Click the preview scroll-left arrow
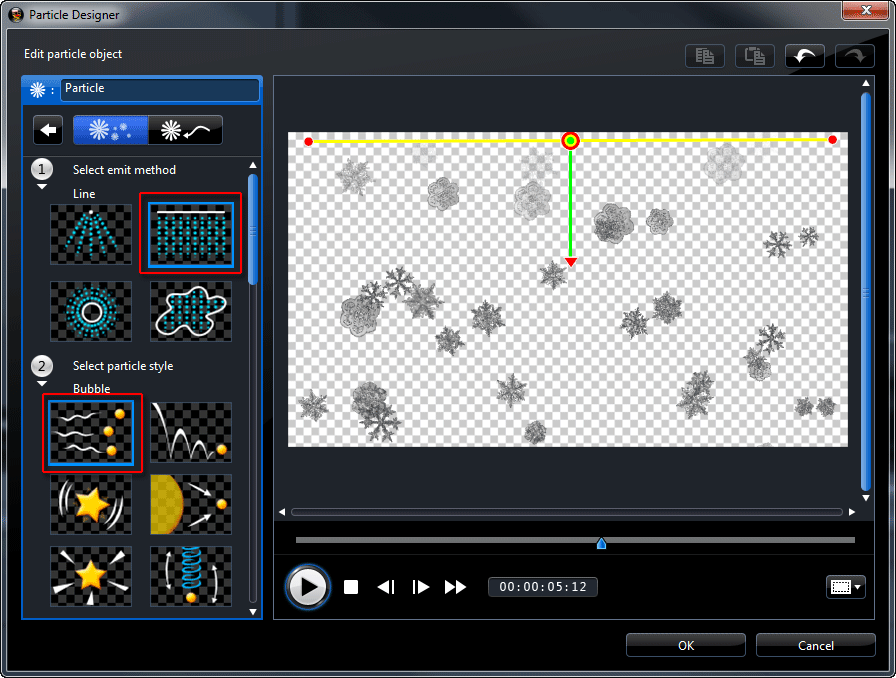This screenshot has height=678, width=896. pyautogui.click(x=282, y=512)
